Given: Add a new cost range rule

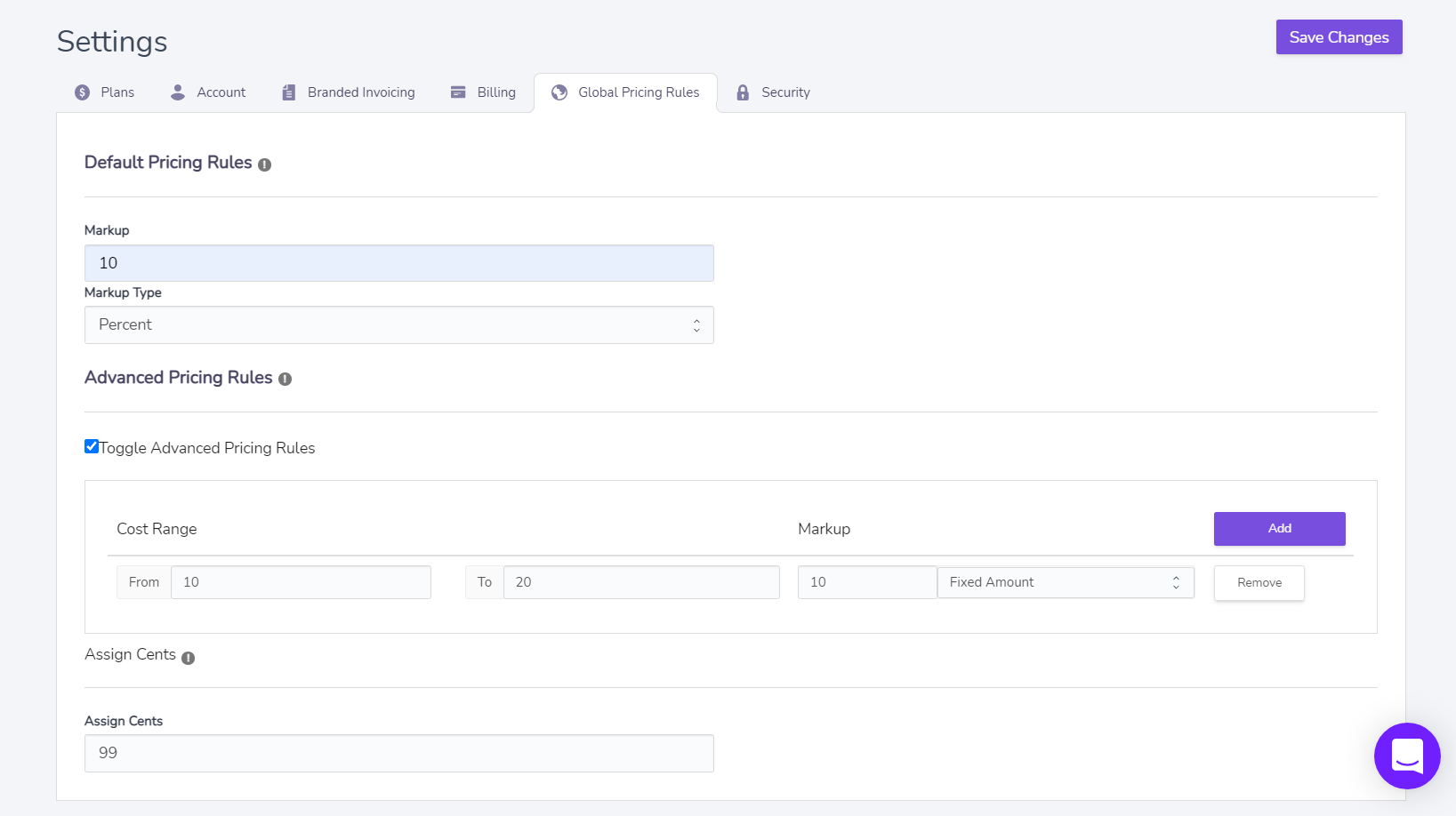Looking at the screenshot, I should tap(1279, 529).
